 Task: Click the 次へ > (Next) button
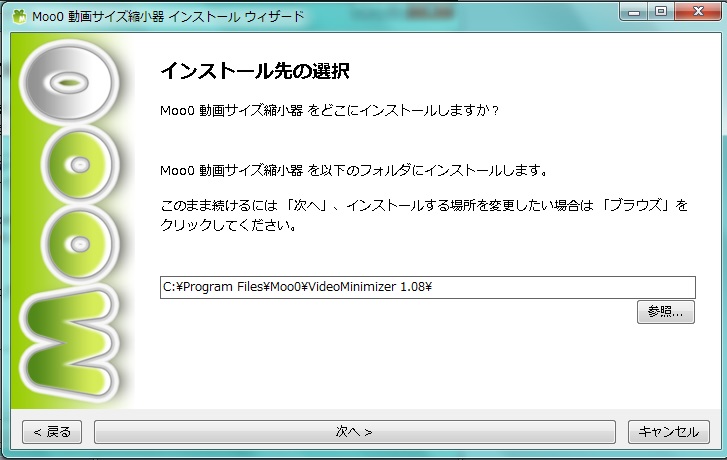(355, 432)
